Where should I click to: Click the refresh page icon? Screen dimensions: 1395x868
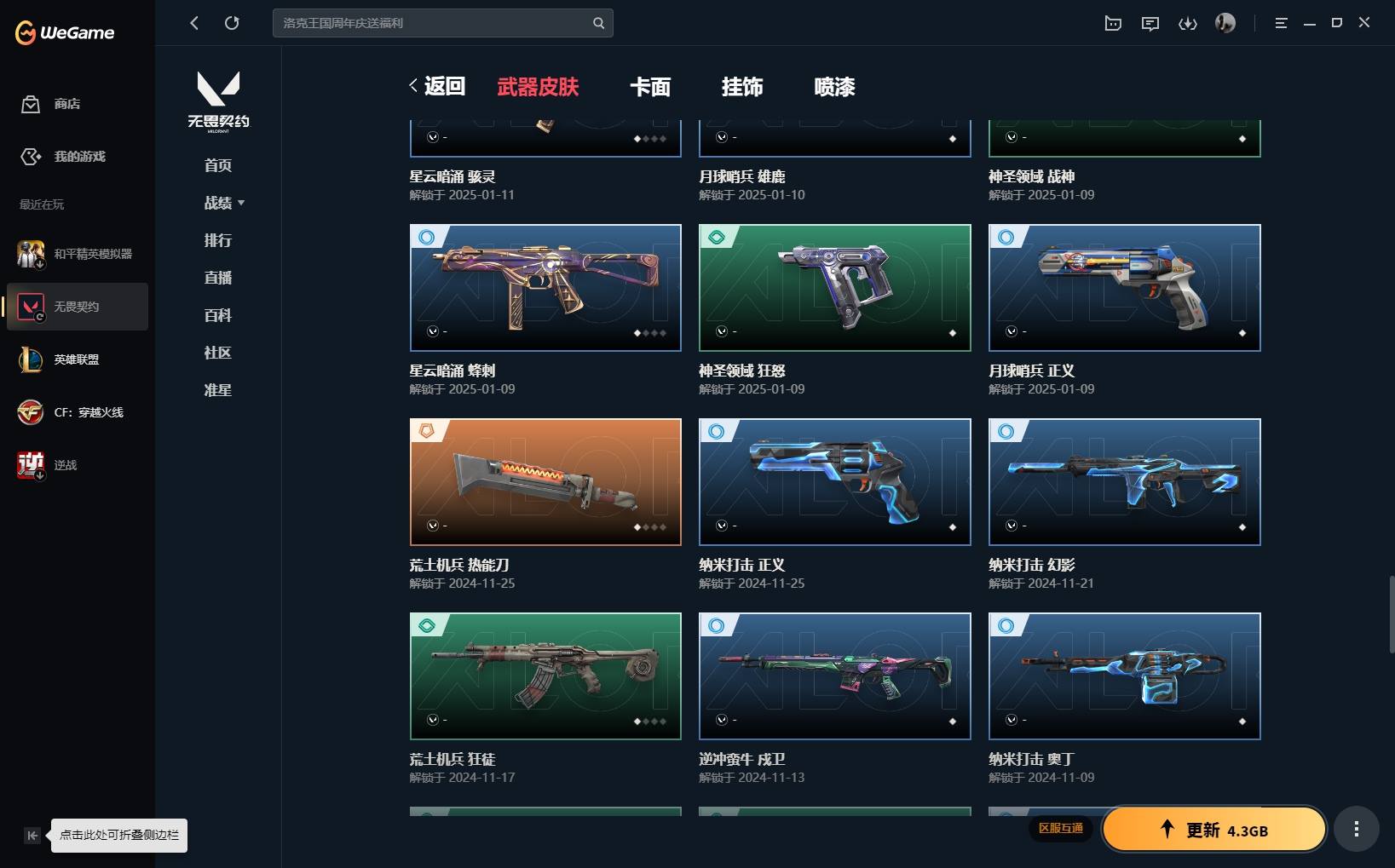[232, 23]
